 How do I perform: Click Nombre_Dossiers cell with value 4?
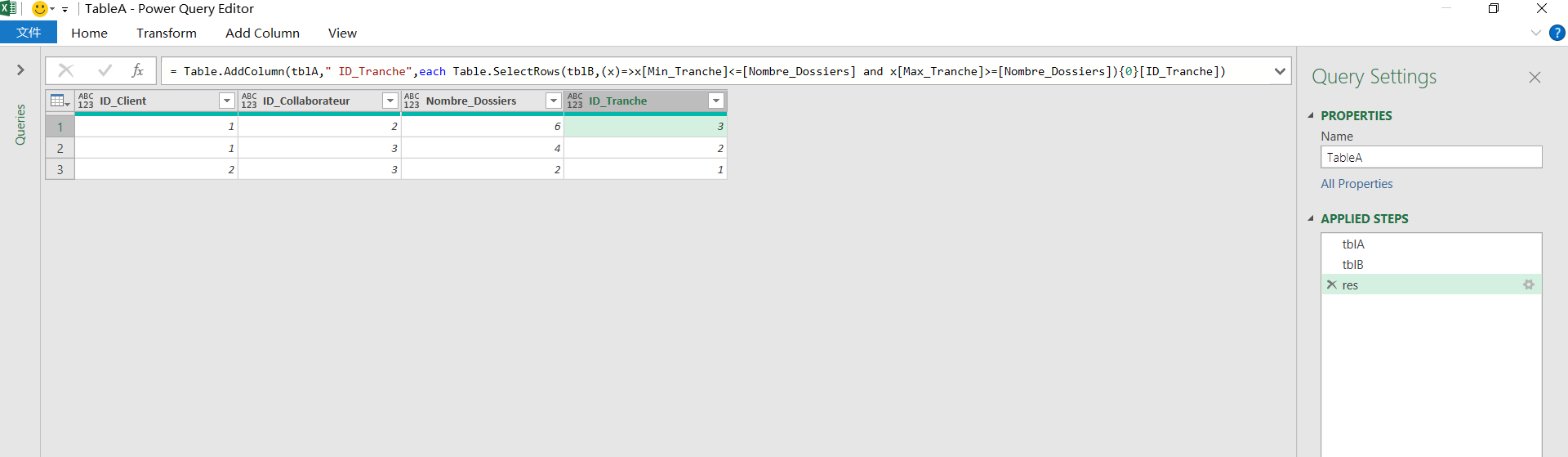tap(482, 148)
